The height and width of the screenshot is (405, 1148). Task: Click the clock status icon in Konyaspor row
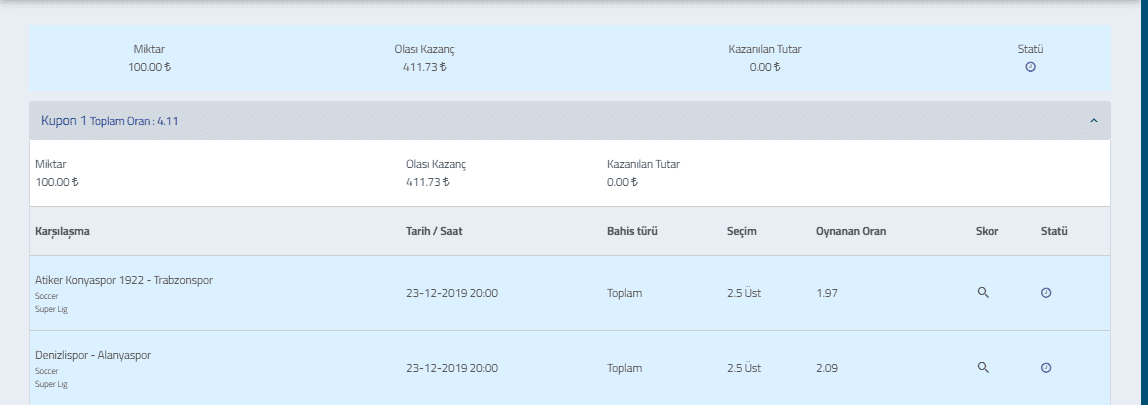[1046, 292]
